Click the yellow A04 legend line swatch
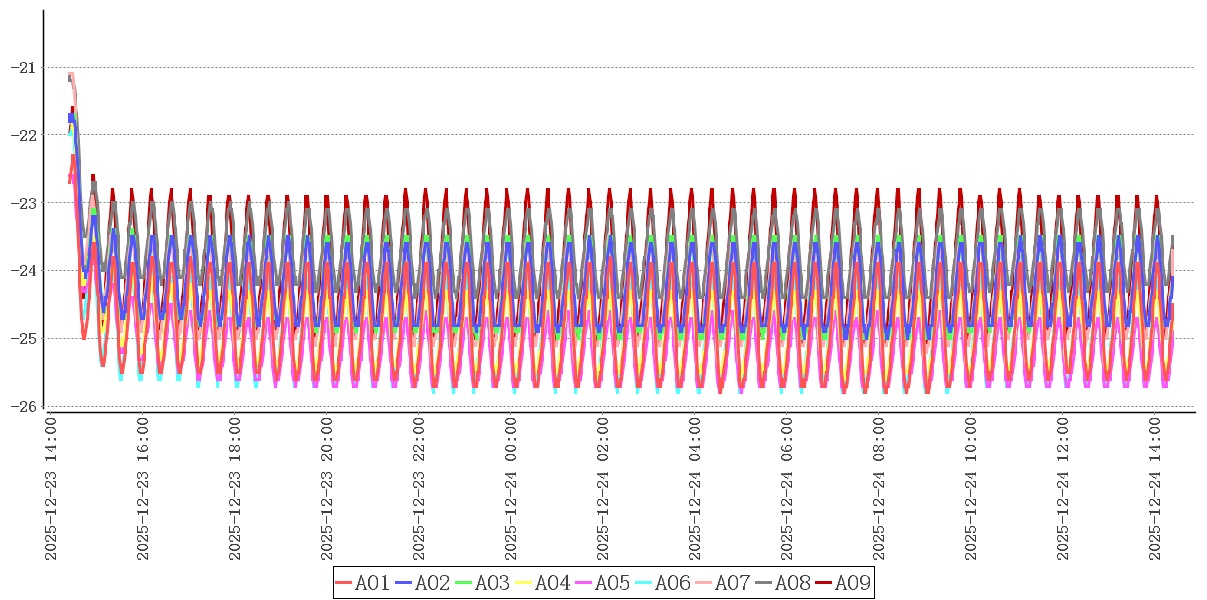The height and width of the screenshot is (600, 1207). tap(524, 583)
